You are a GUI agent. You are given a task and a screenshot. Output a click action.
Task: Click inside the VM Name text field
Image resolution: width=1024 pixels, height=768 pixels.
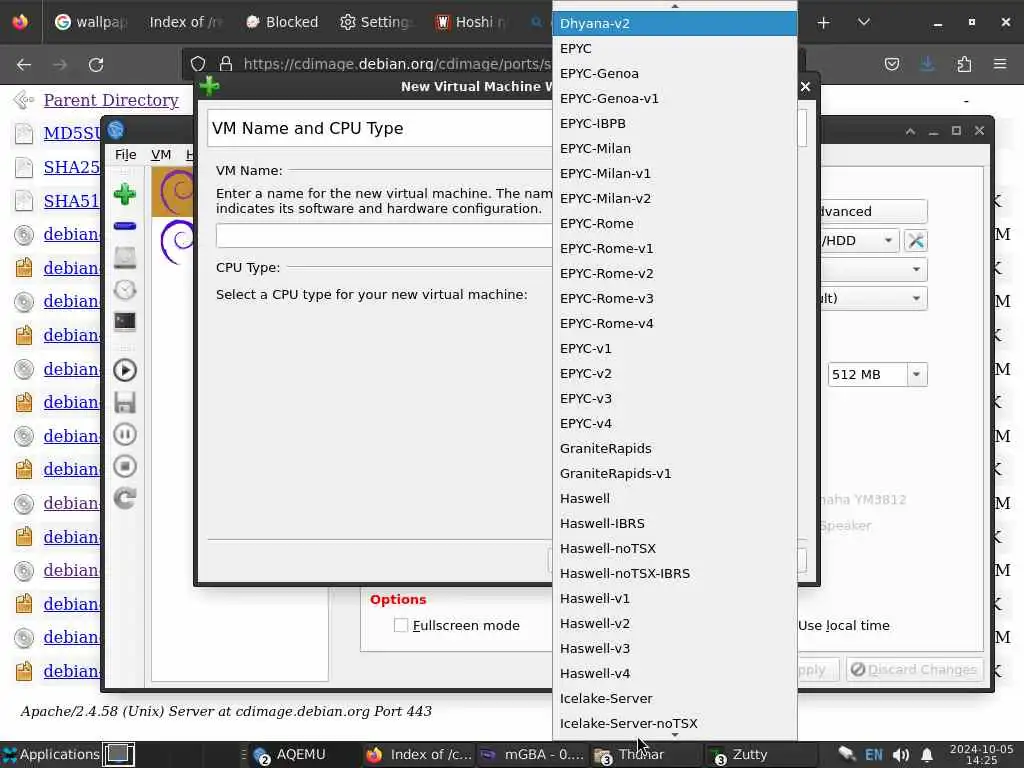tap(384, 236)
